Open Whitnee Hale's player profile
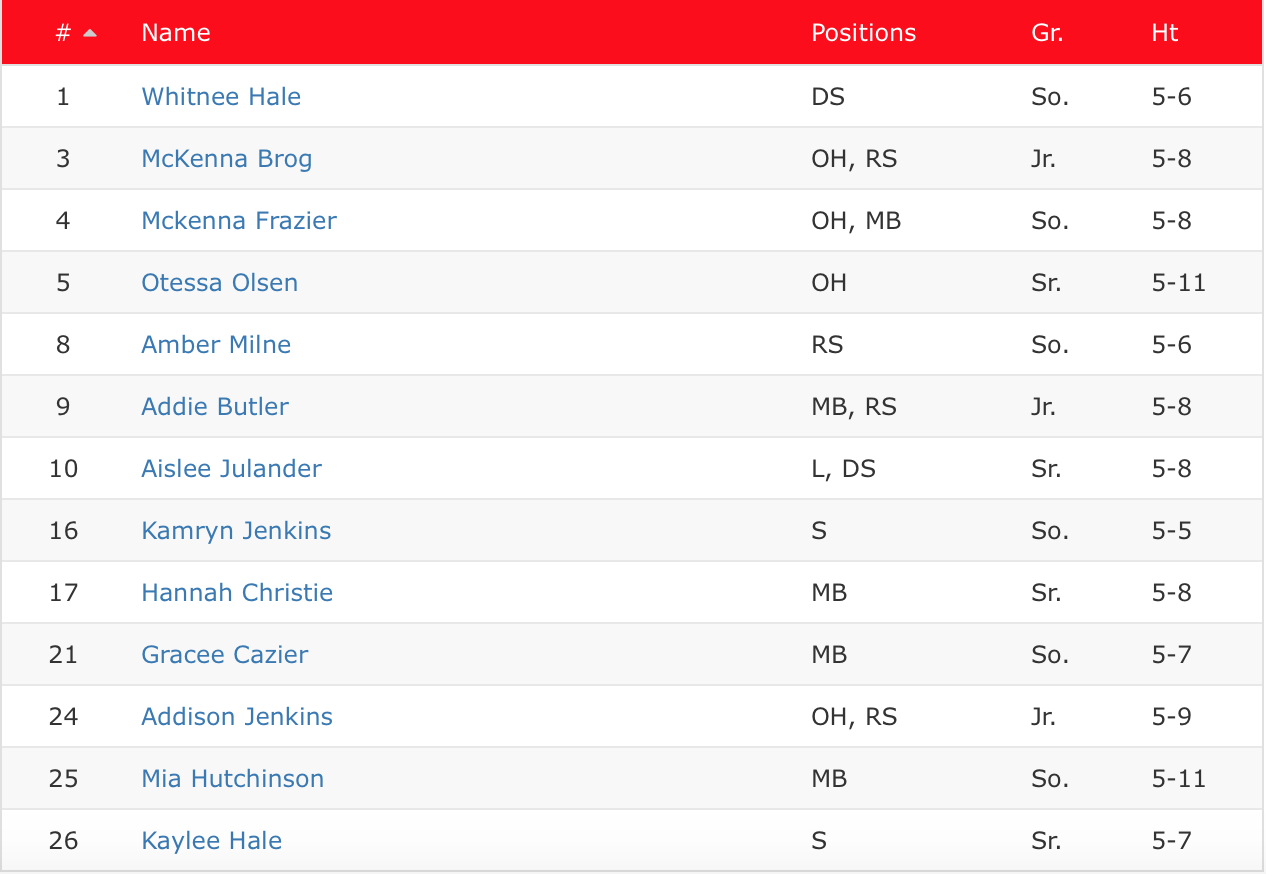This screenshot has height=874, width=1266. (x=221, y=97)
